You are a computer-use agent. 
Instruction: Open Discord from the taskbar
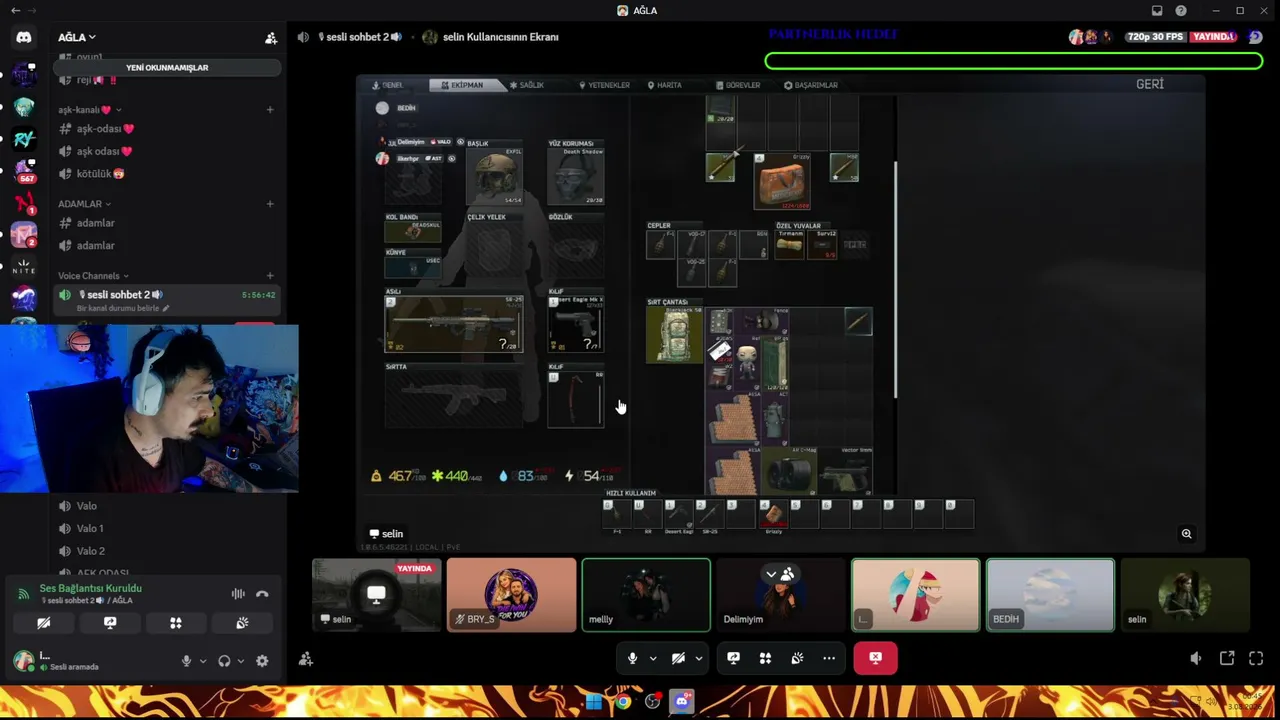(682, 702)
